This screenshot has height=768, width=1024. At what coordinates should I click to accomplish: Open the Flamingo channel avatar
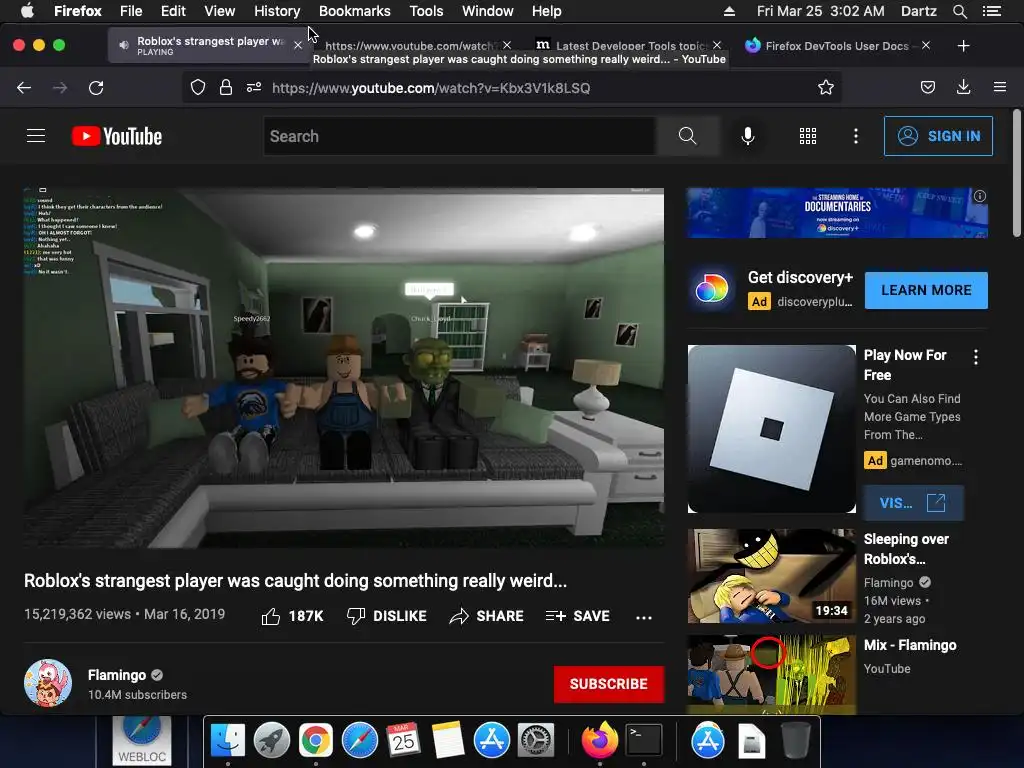[48, 683]
